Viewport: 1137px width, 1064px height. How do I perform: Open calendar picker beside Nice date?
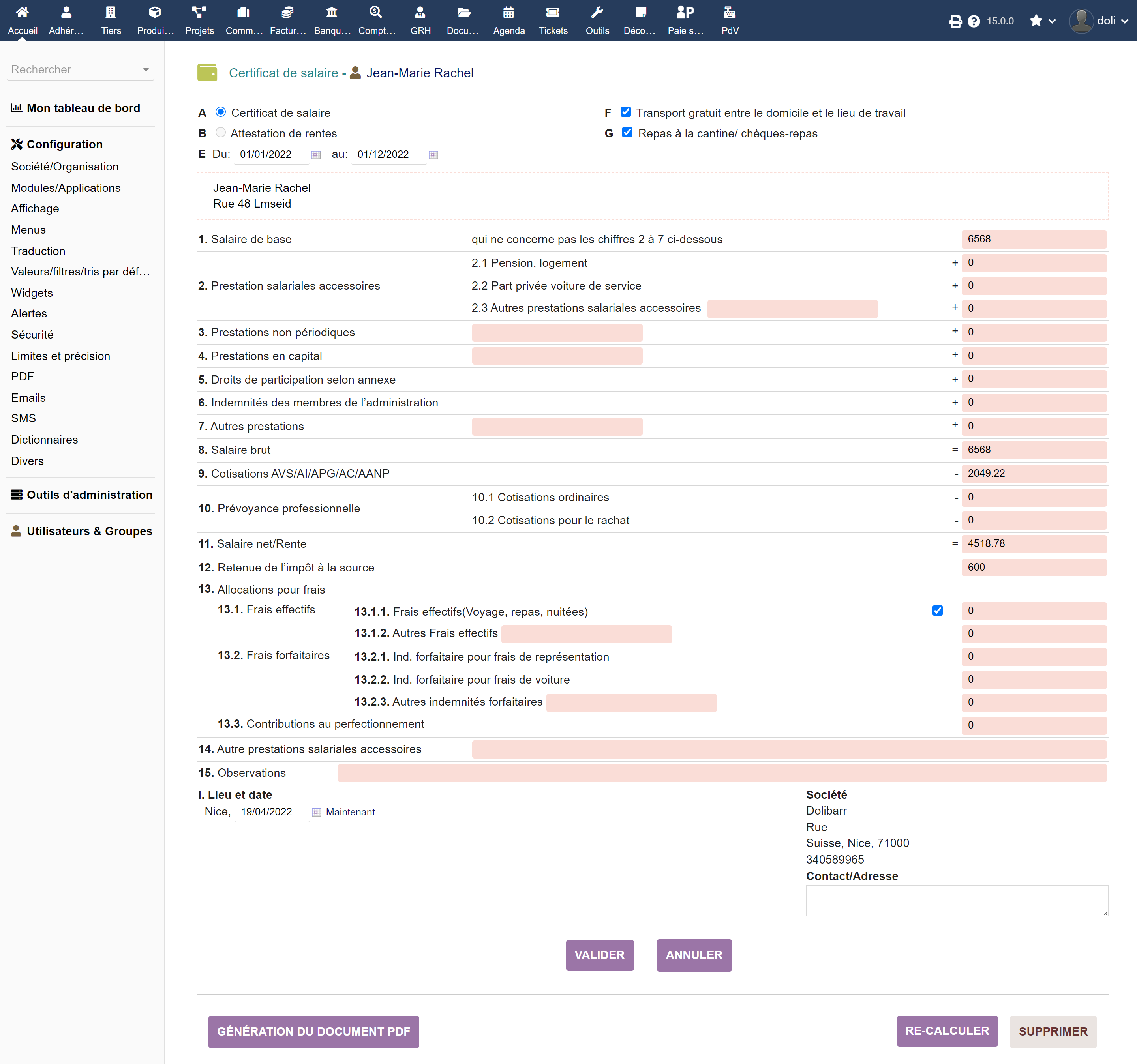pos(316,813)
